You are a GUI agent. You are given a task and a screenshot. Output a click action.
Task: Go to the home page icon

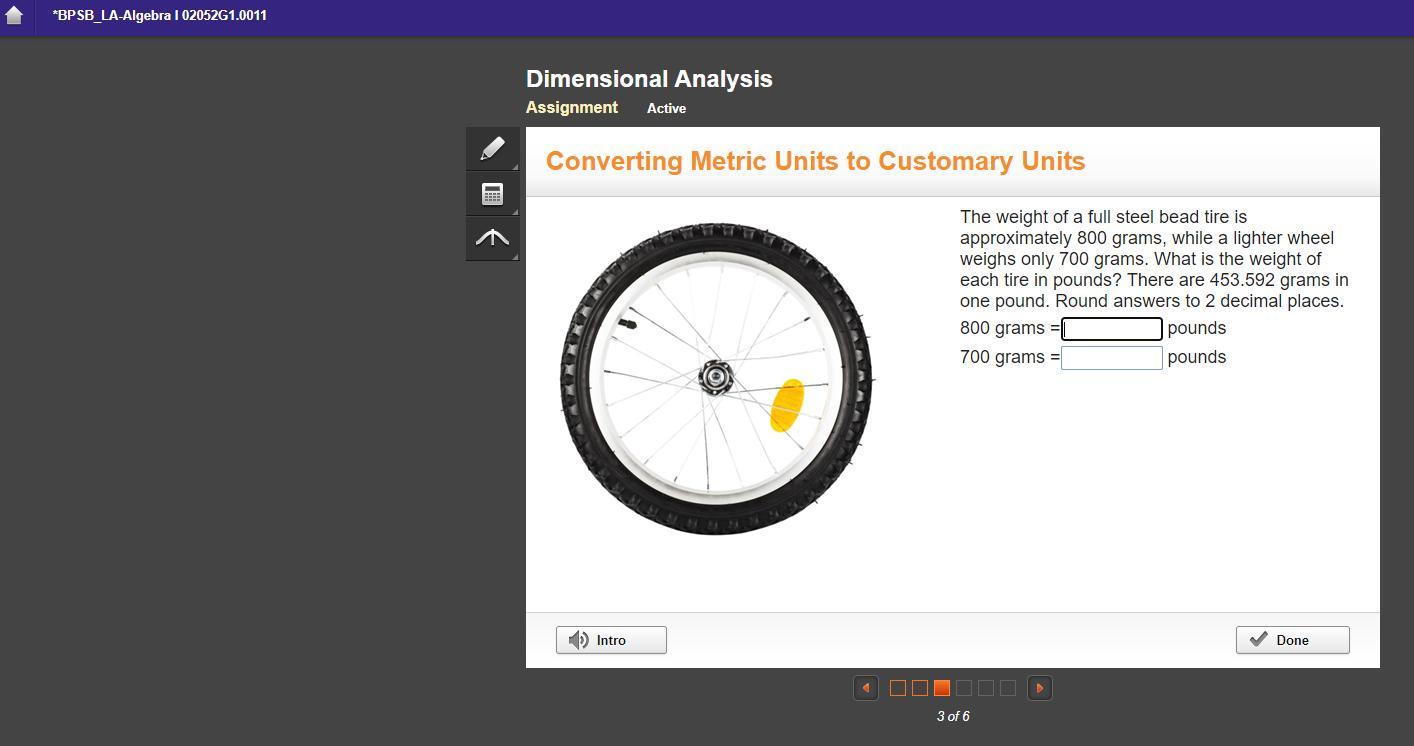tap(14, 16)
